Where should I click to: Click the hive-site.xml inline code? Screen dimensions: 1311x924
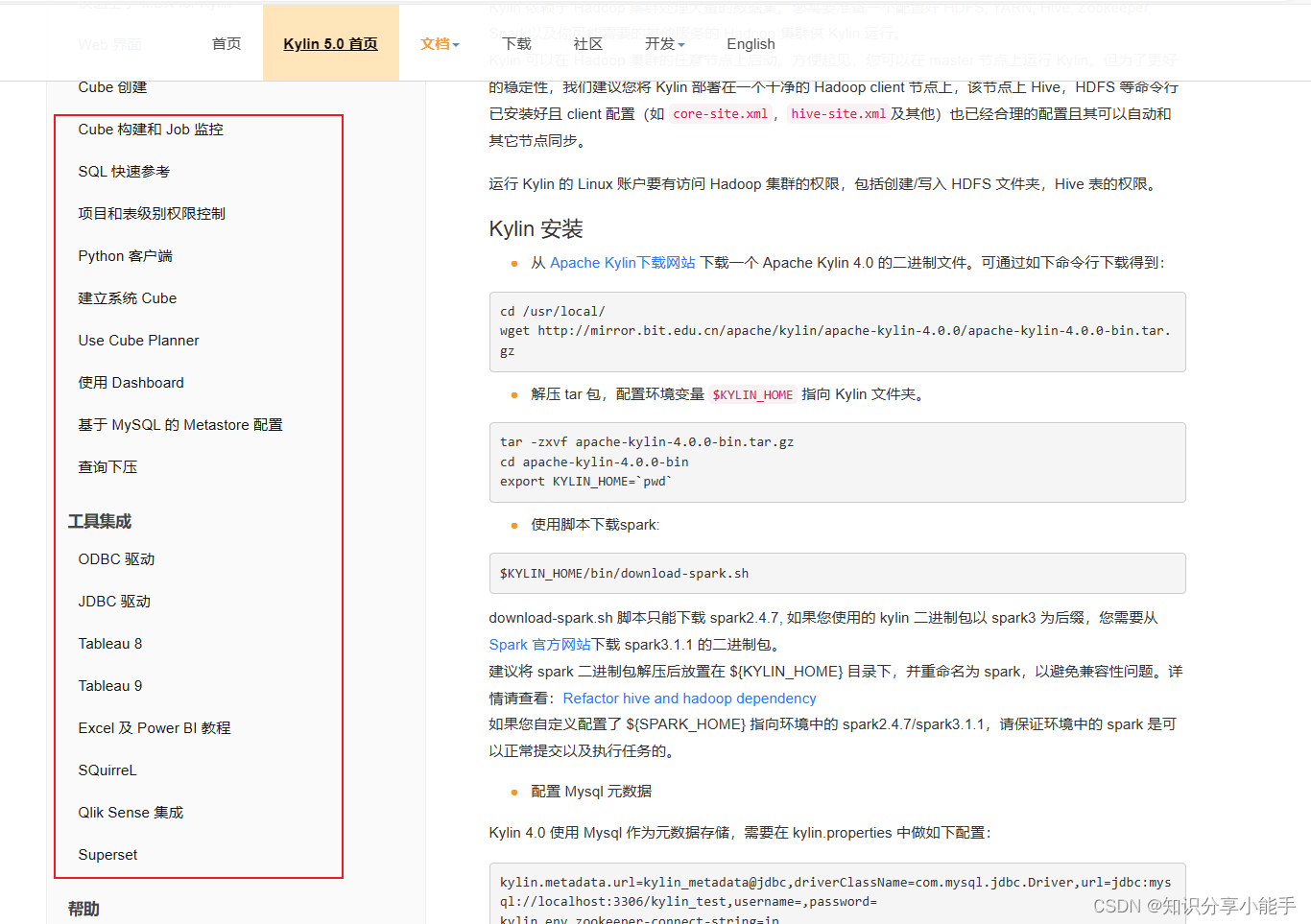(838, 114)
